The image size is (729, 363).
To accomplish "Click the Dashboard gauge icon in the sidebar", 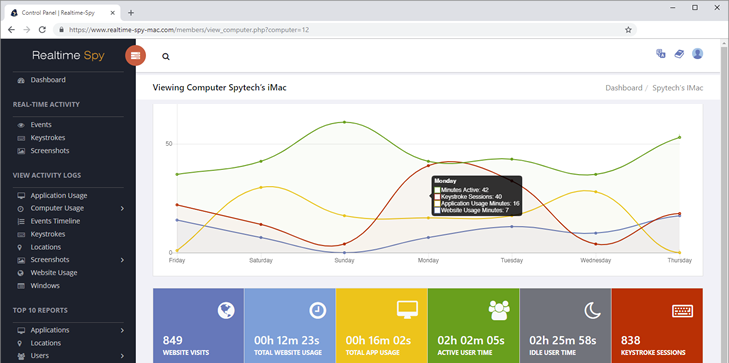I will coord(21,80).
